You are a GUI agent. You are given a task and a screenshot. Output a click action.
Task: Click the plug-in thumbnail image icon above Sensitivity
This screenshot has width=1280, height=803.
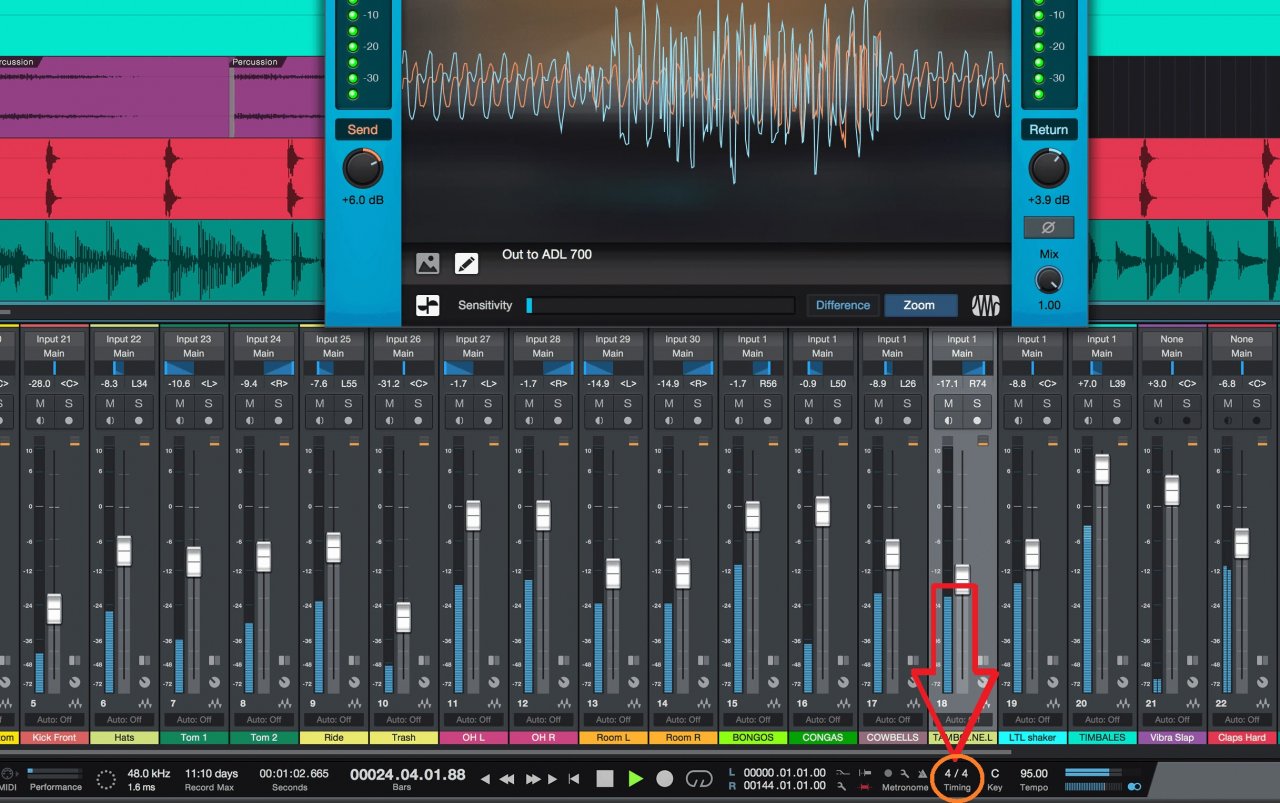click(x=428, y=264)
